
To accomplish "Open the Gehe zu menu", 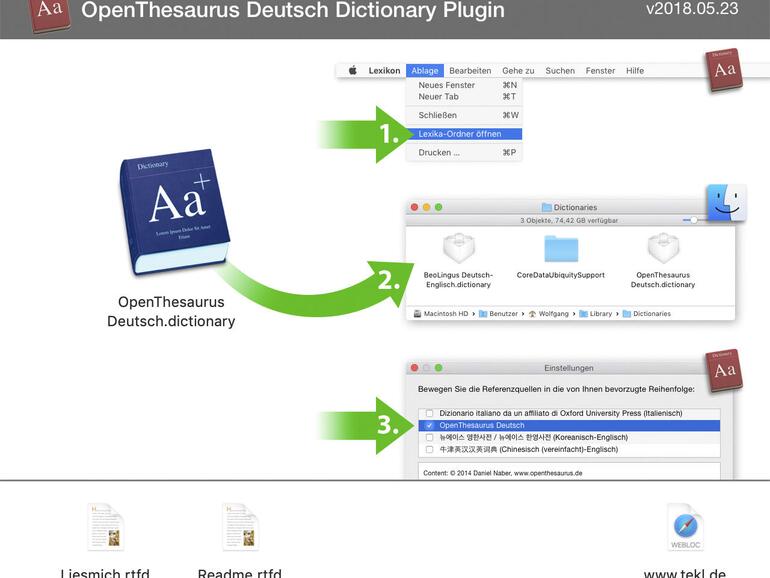I will coord(518,71).
